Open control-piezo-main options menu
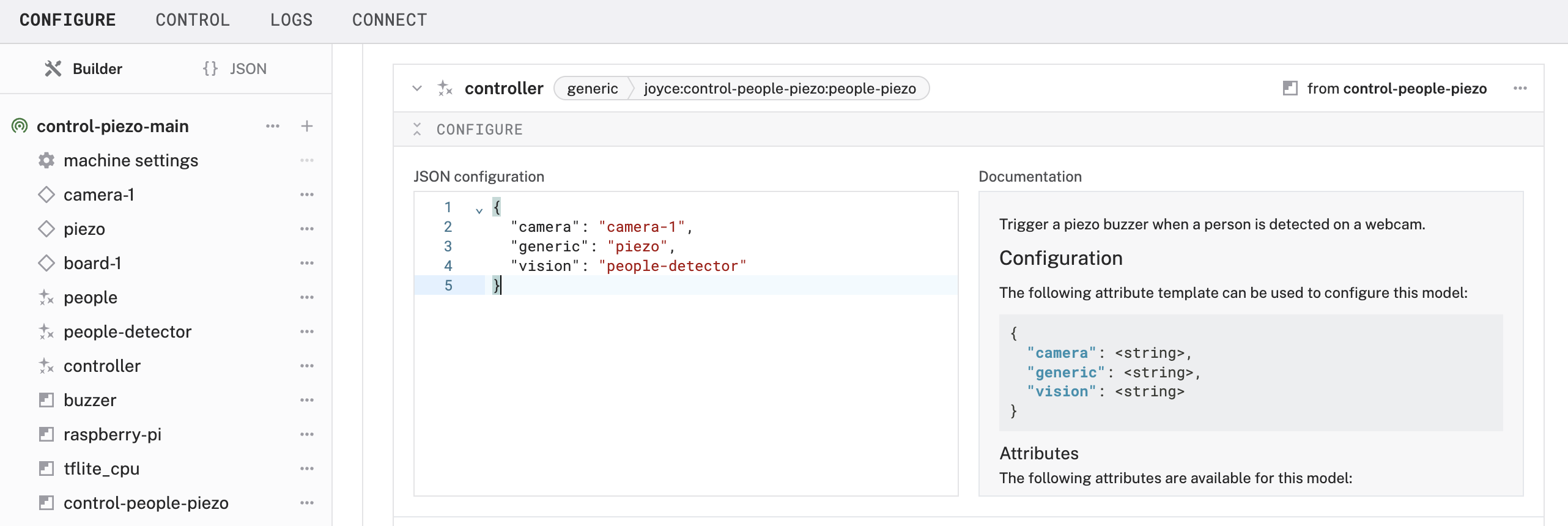 click(x=273, y=126)
